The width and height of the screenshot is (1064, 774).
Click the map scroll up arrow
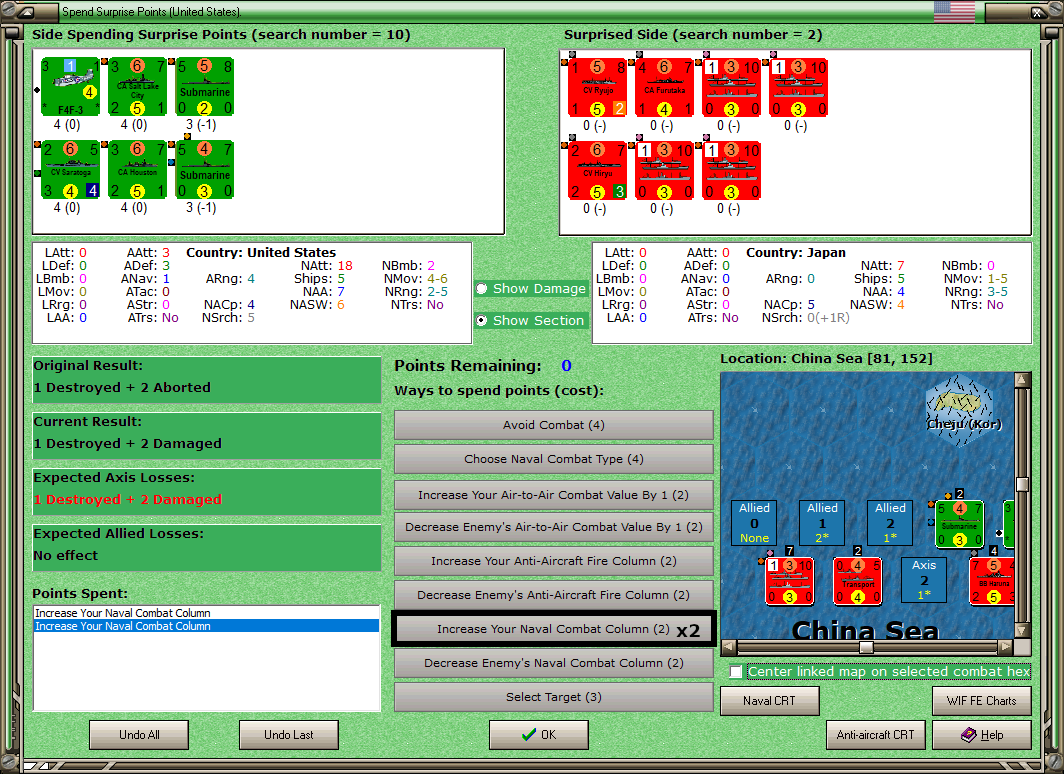click(1023, 380)
